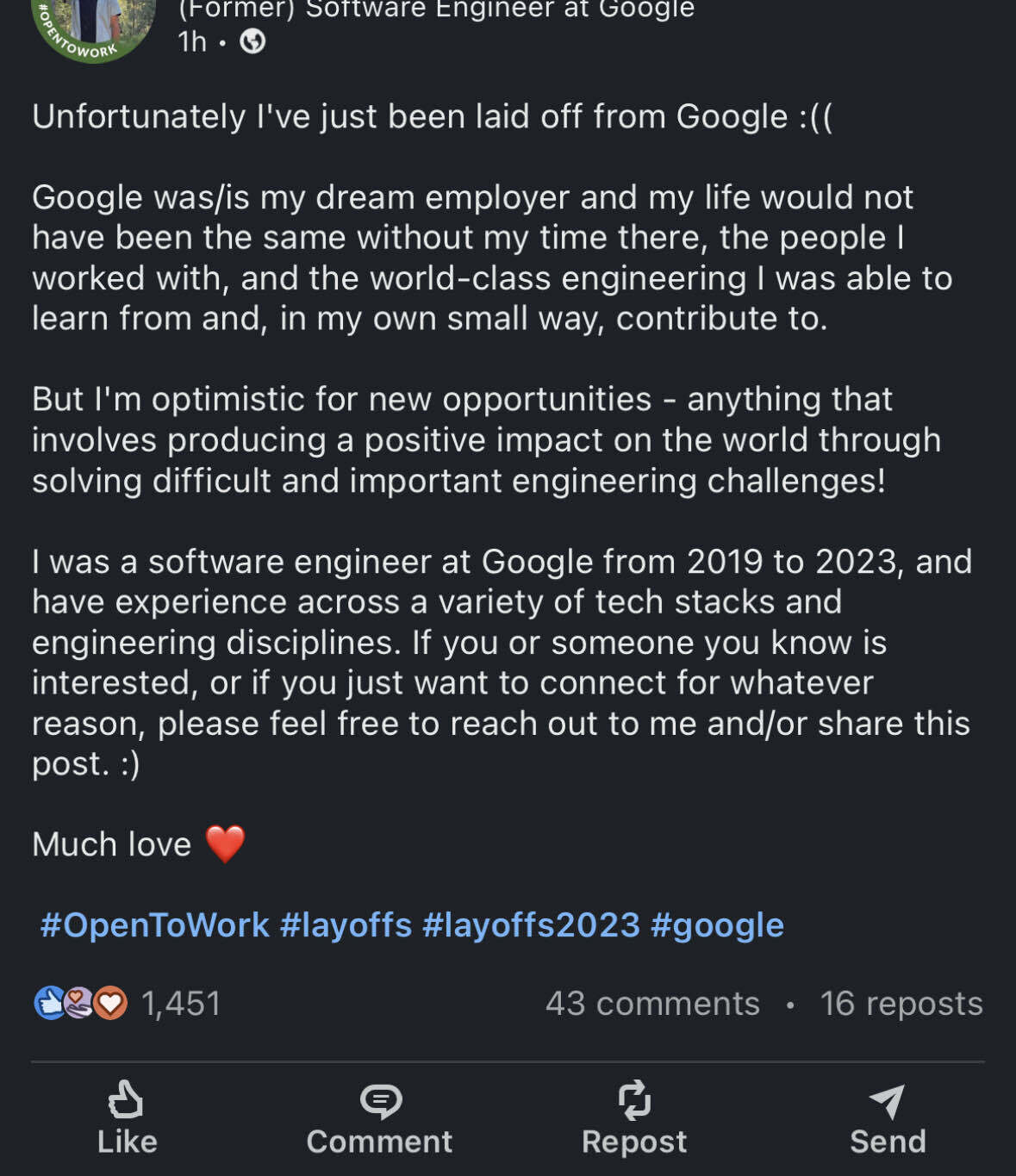
Task: Open the #layoffs hashtag
Action: click(x=346, y=924)
